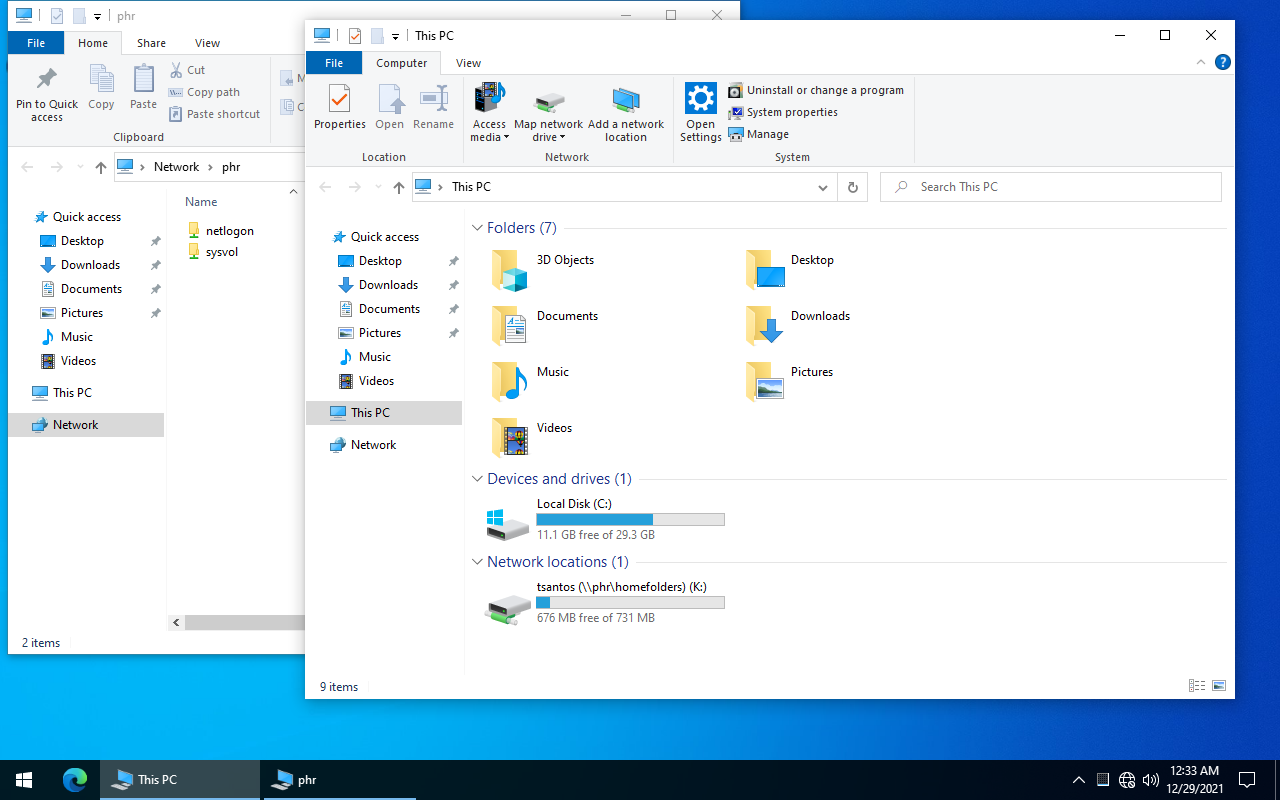This screenshot has width=1280, height=800.
Task: Refresh the This PC view
Action: click(852, 187)
